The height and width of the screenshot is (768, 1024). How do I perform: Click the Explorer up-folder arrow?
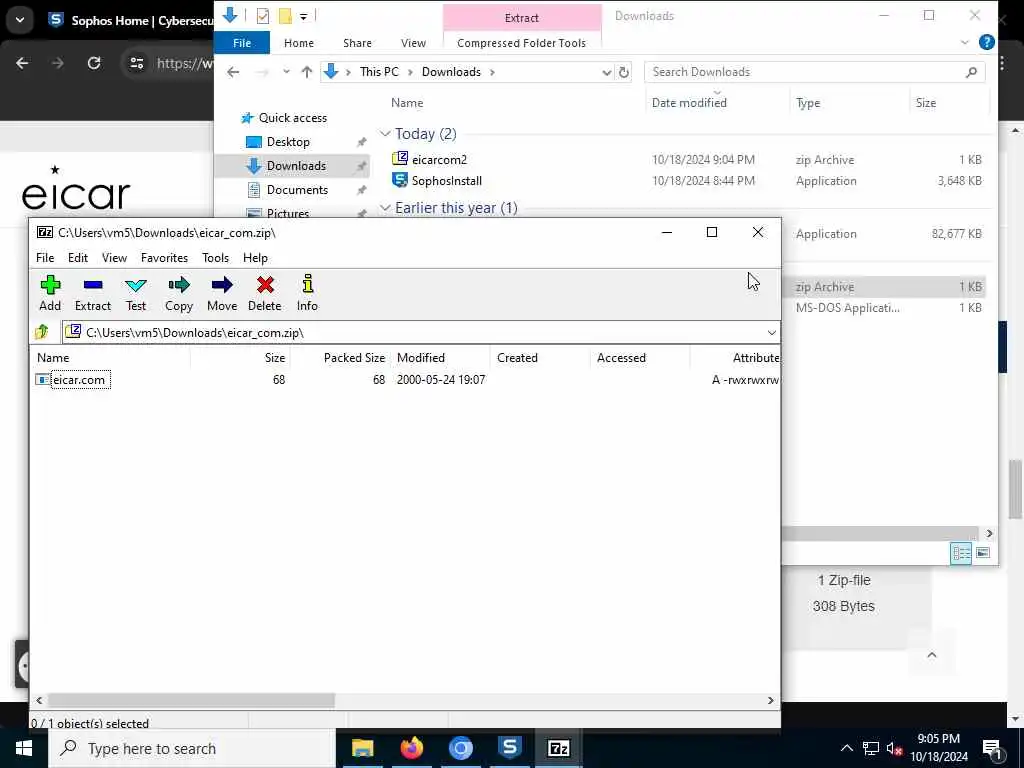[x=306, y=72]
